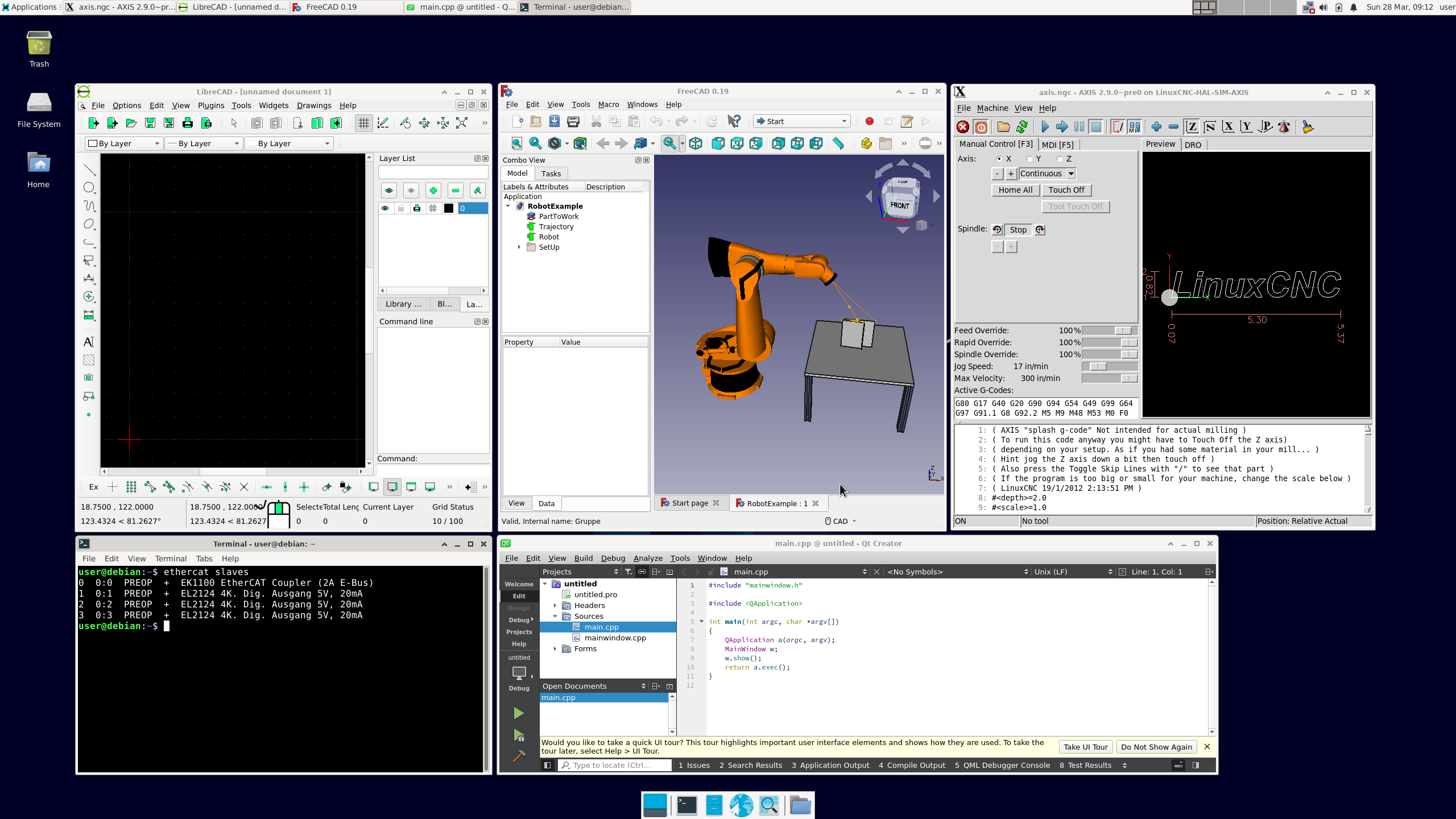Switch to Tasks tab in Combo View
Screen dimensions: 1456x819
click(551, 173)
